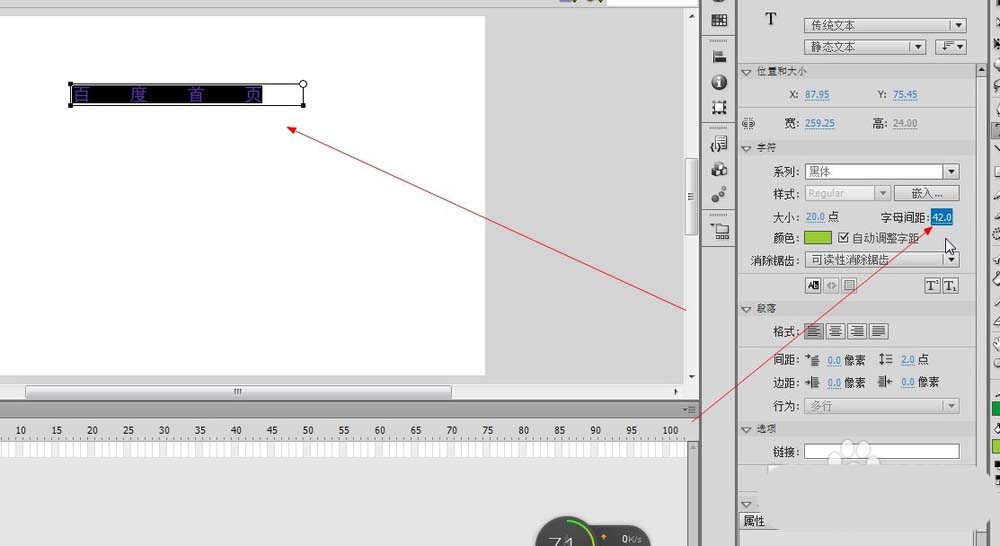Click the stage vertical scrollbar down arrow
1000x546 pixels.
click(692, 377)
